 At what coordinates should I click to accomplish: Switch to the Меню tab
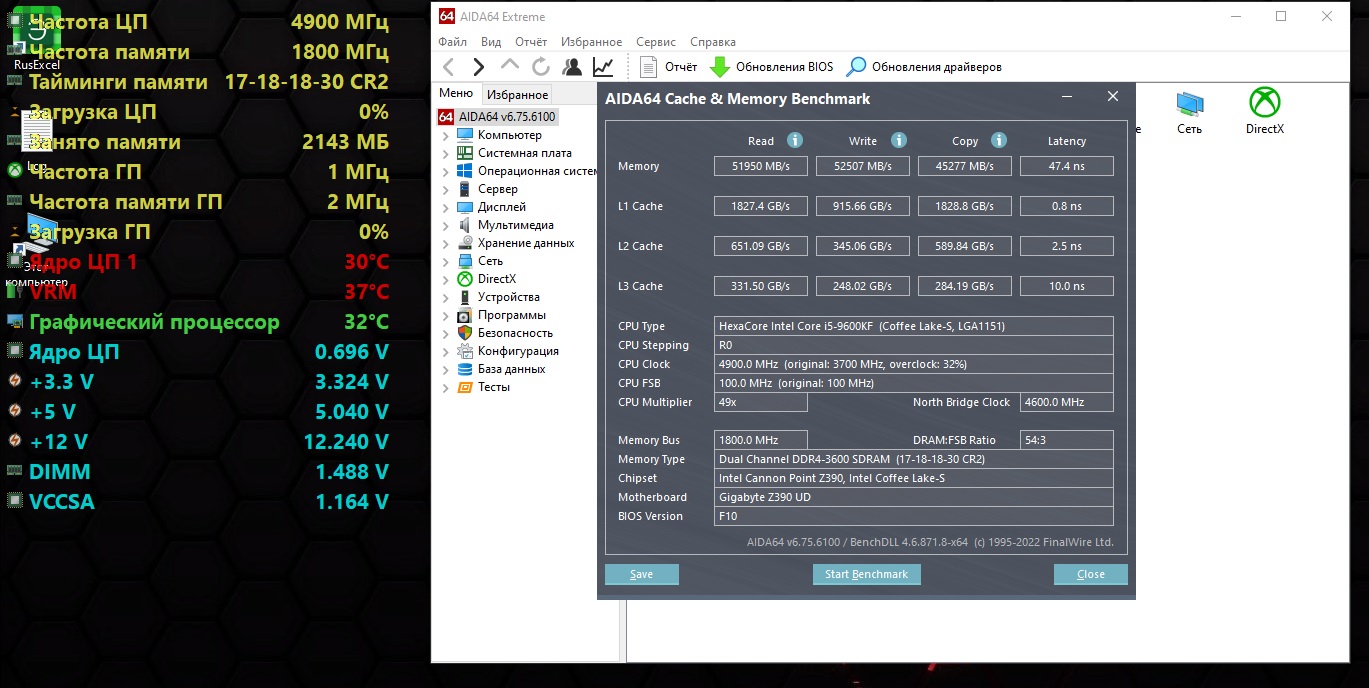(x=456, y=93)
